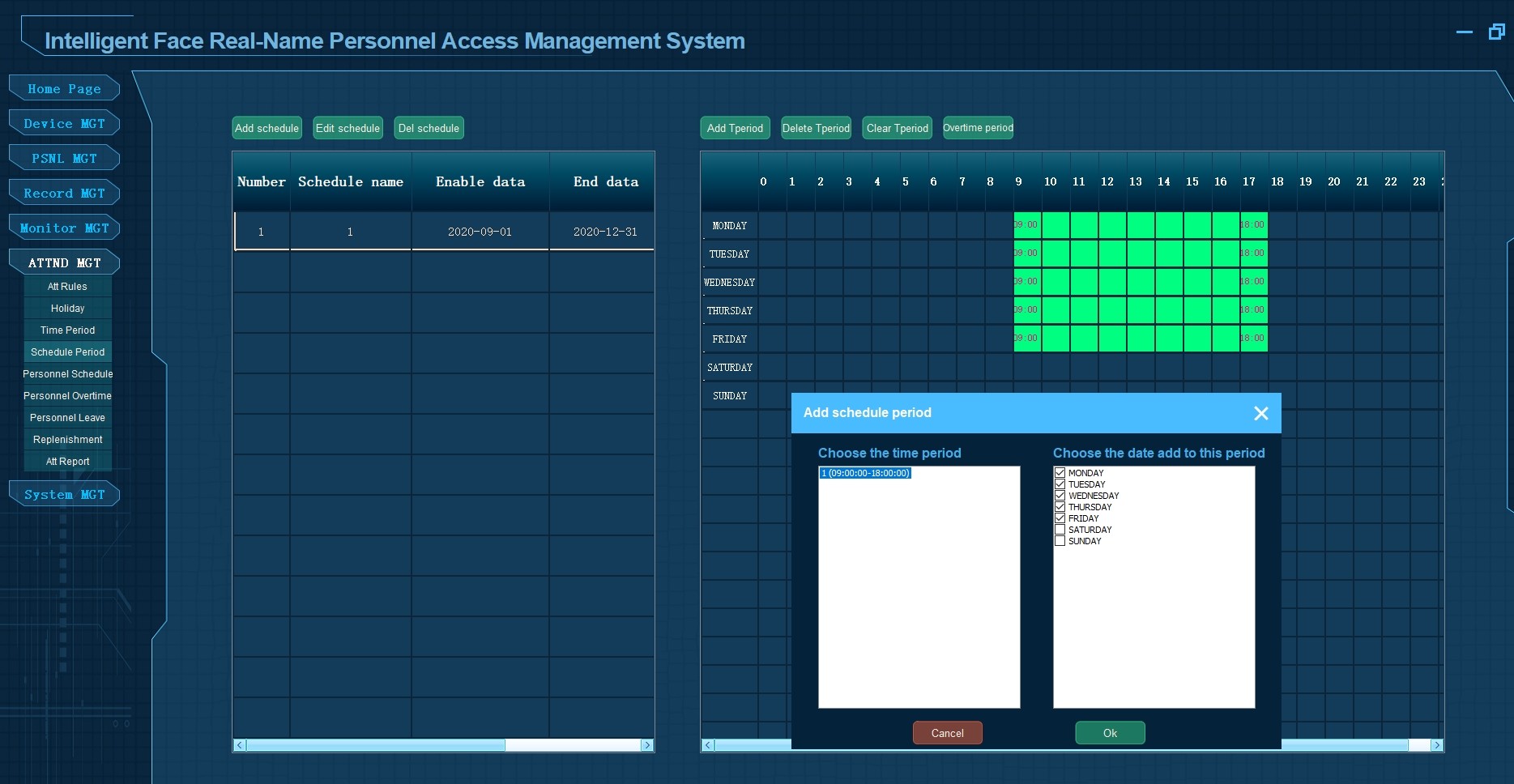Image resolution: width=1514 pixels, height=784 pixels.
Task: Open the PSNL MGT section
Action: pos(64,158)
